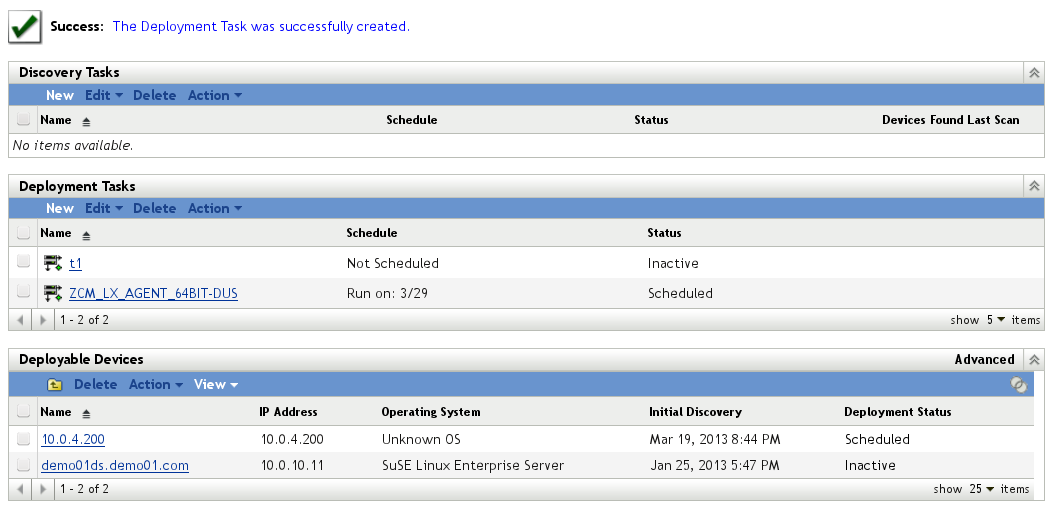Collapse the Discovery Tasks panel
Image resolution: width=1050 pixels, height=511 pixels.
point(1034,73)
